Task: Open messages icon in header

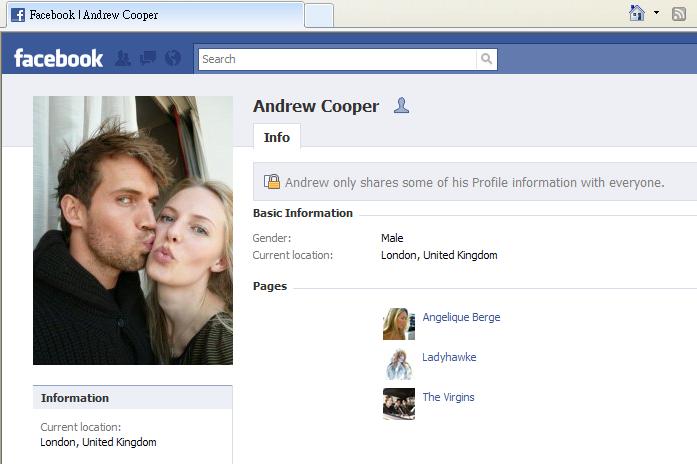Action: (x=148, y=58)
